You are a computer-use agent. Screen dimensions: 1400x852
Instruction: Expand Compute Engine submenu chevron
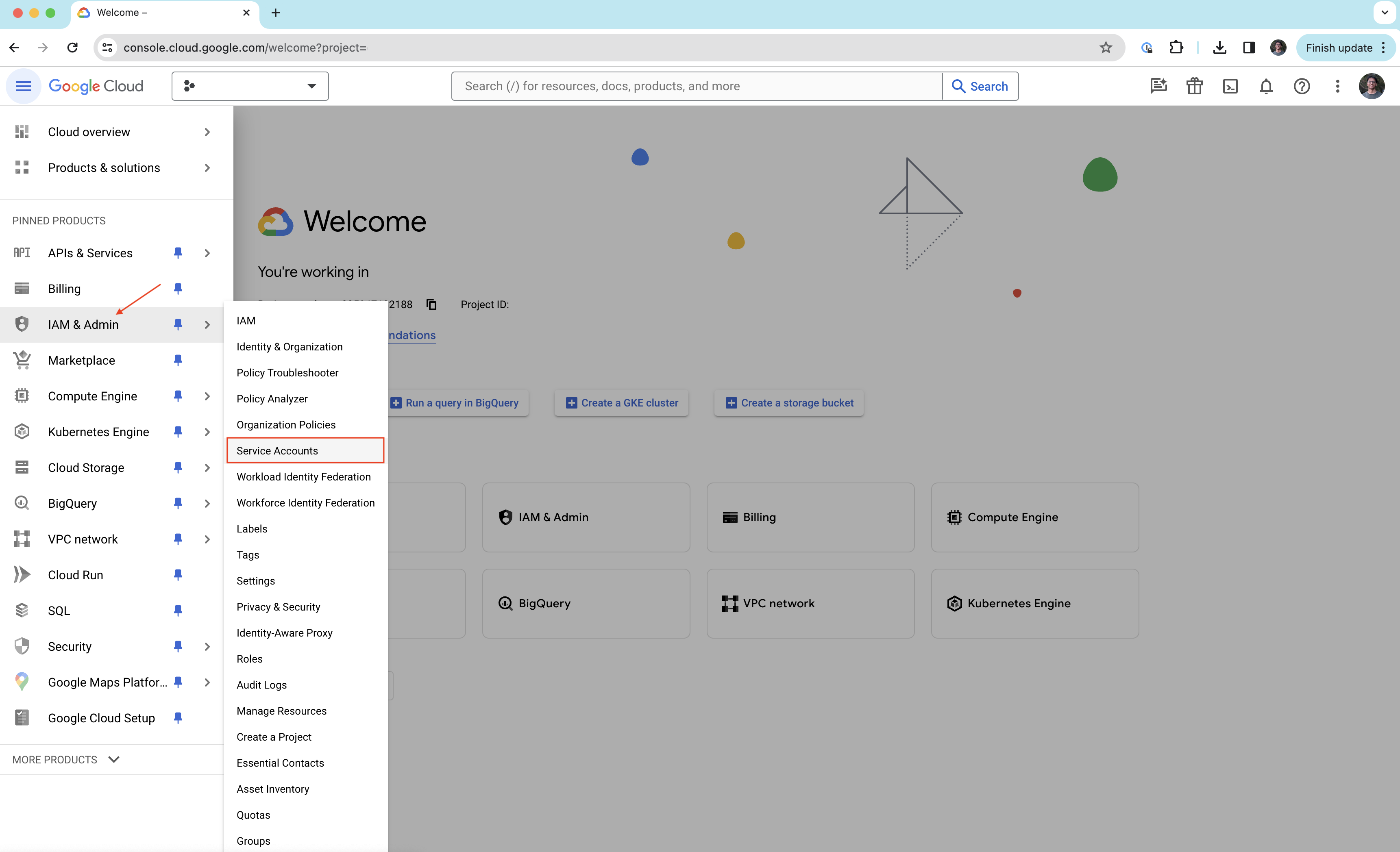[207, 396]
